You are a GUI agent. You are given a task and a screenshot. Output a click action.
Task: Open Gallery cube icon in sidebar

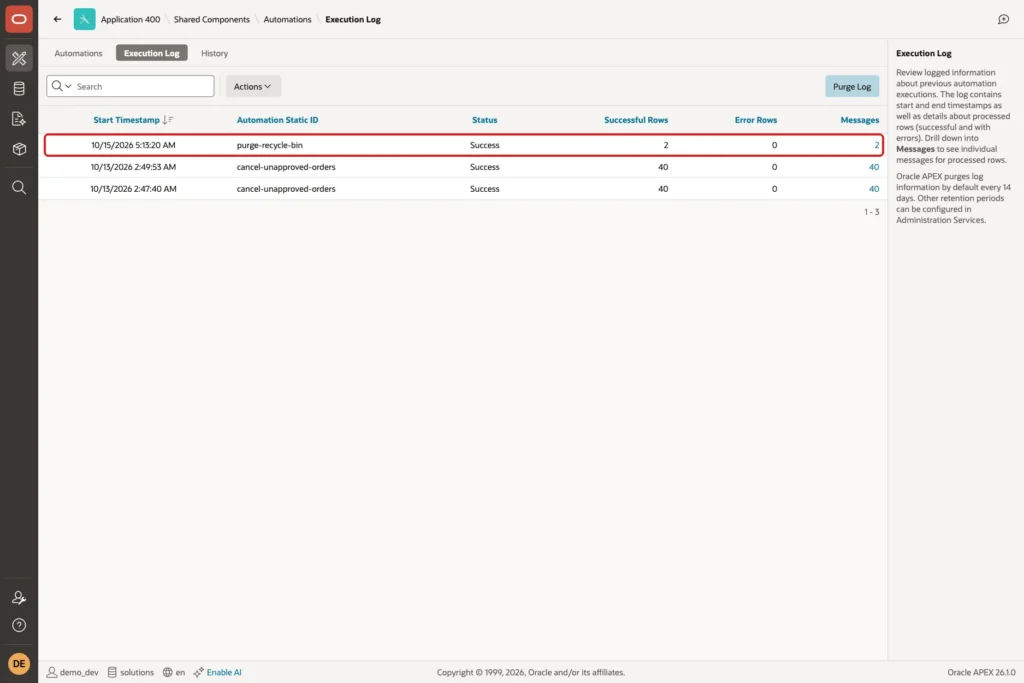(19, 149)
